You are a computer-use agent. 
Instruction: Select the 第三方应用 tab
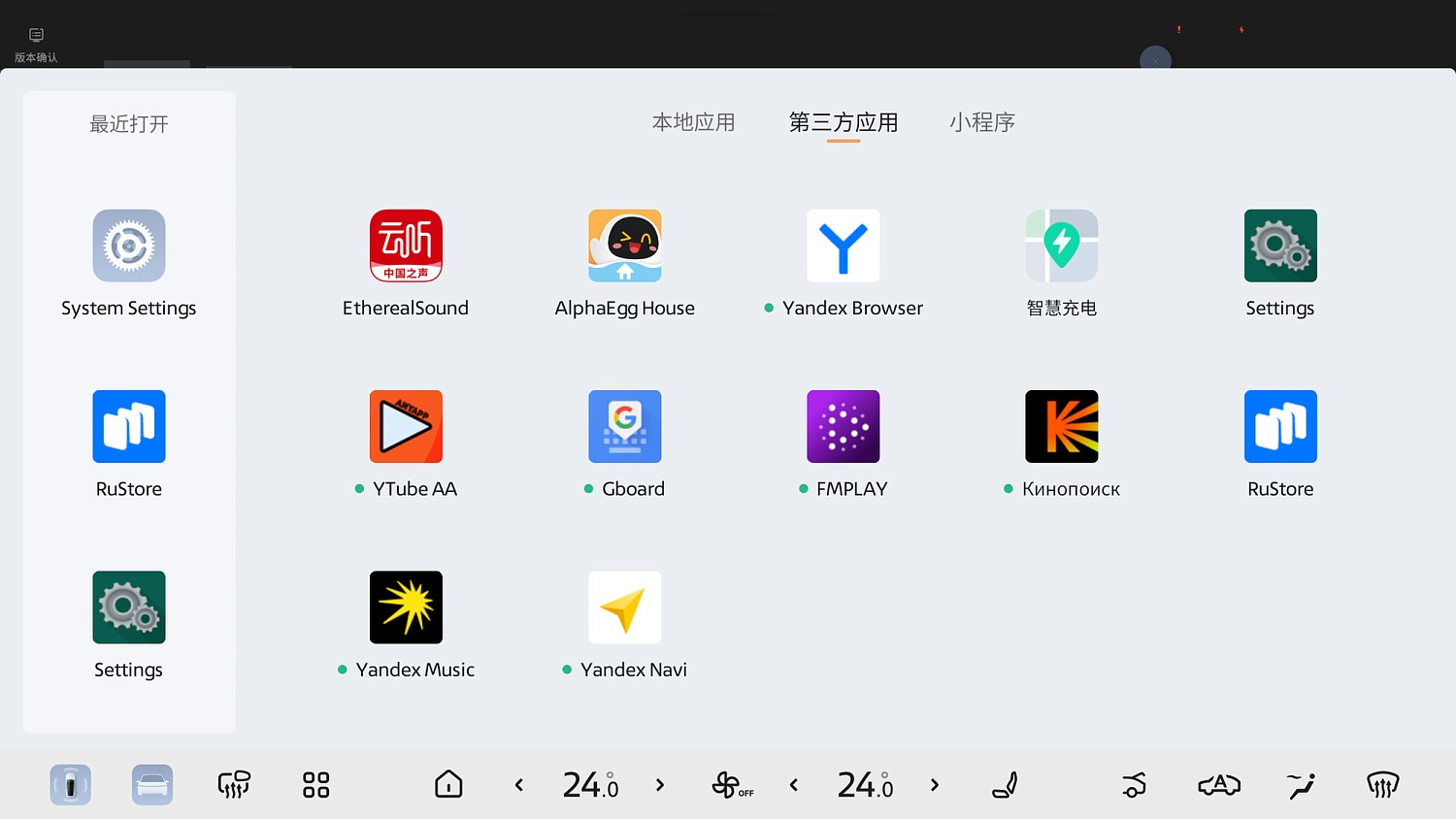point(844,122)
